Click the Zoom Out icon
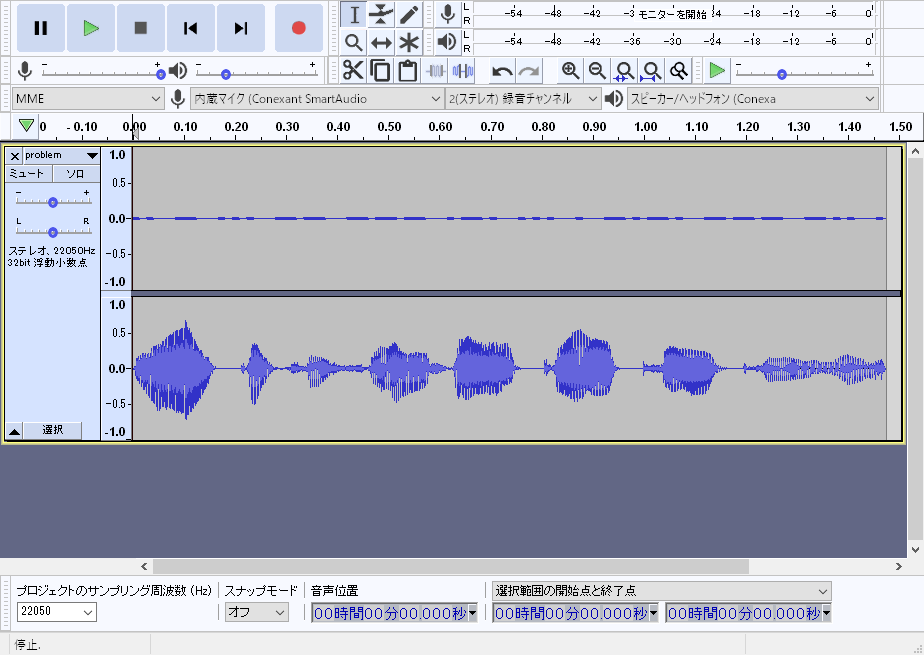 point(597,71)
